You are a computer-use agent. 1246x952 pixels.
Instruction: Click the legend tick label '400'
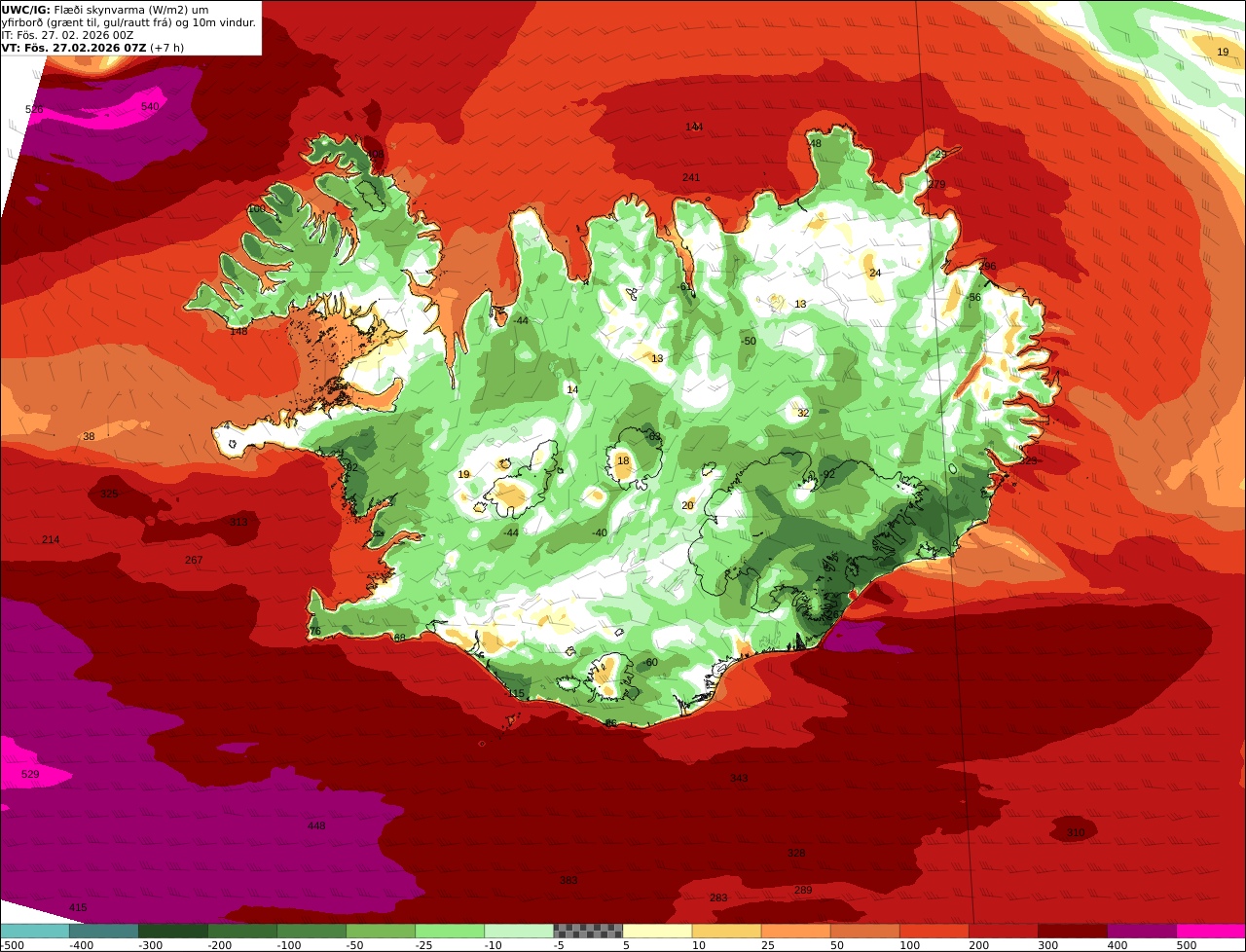(x=1118, y=945)
